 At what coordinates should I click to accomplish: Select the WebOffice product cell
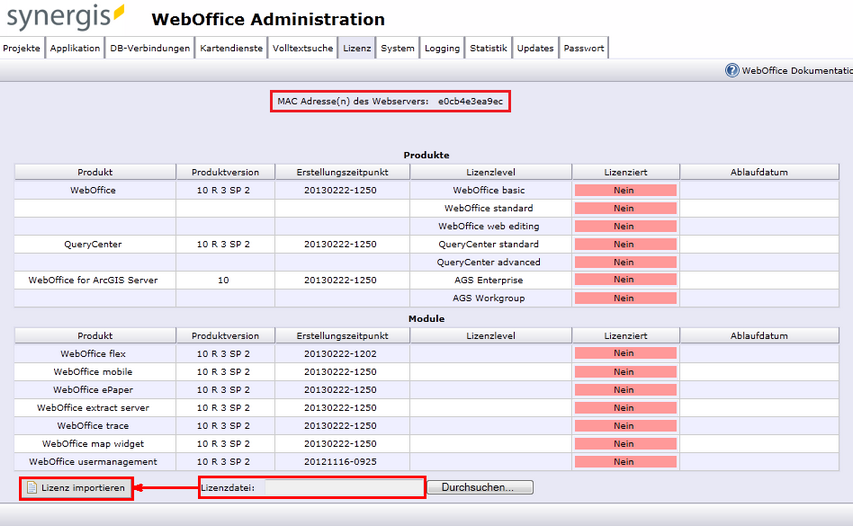click(x=93, y=190)
